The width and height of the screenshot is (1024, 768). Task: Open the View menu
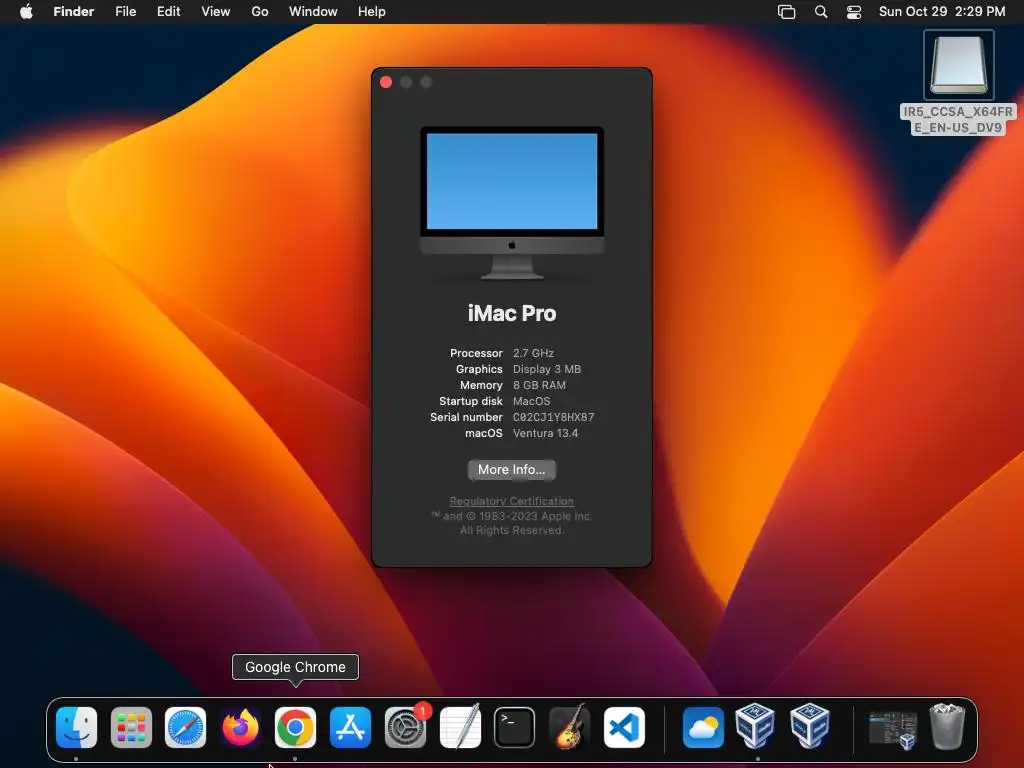tap(216, 11)
